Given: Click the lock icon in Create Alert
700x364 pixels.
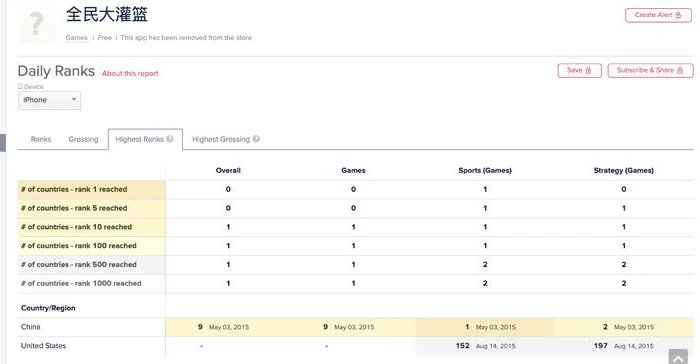Looking at the screenshot, I should 678,15.
